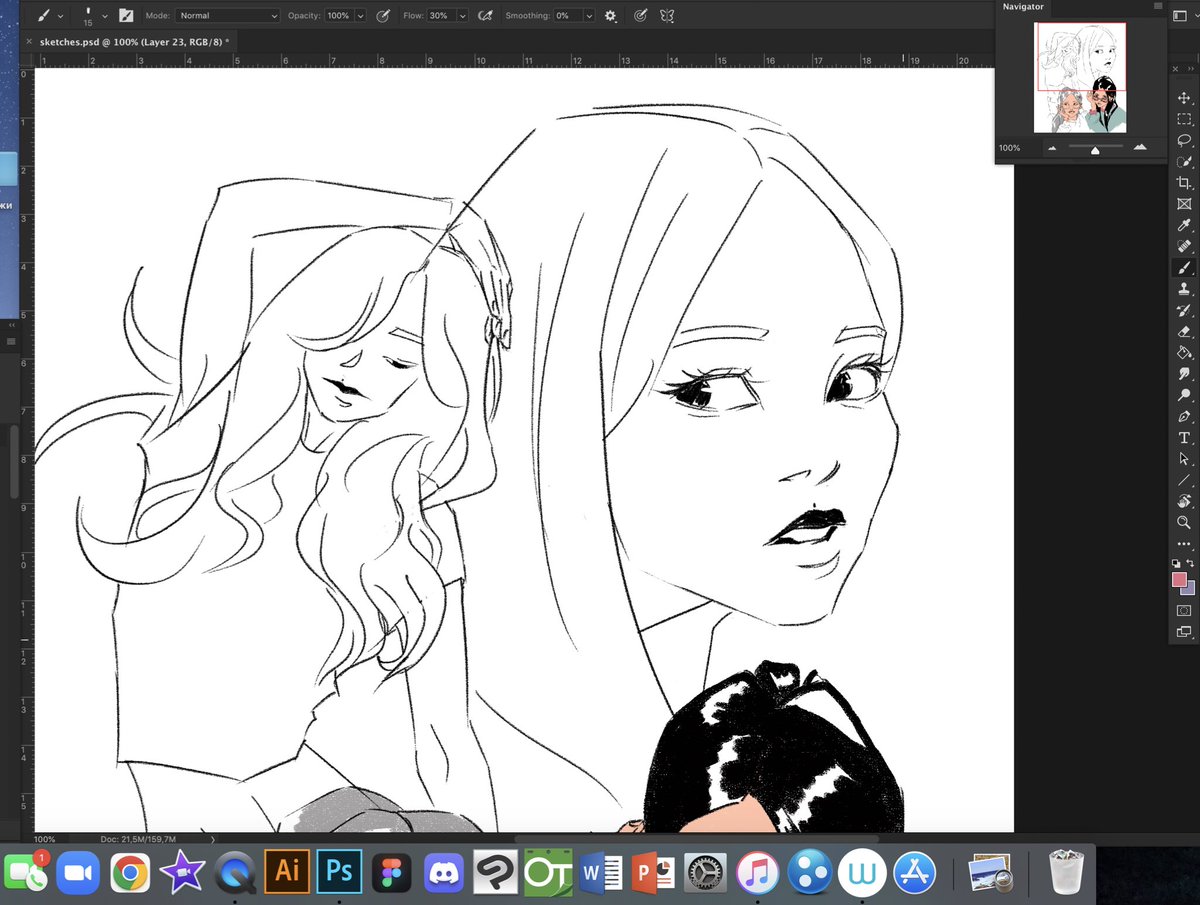Image resolution: width=1200 pixels, height=905 pixels.
Task: Expand the Smoothing slider dropdown
Action: pos(588,16)
